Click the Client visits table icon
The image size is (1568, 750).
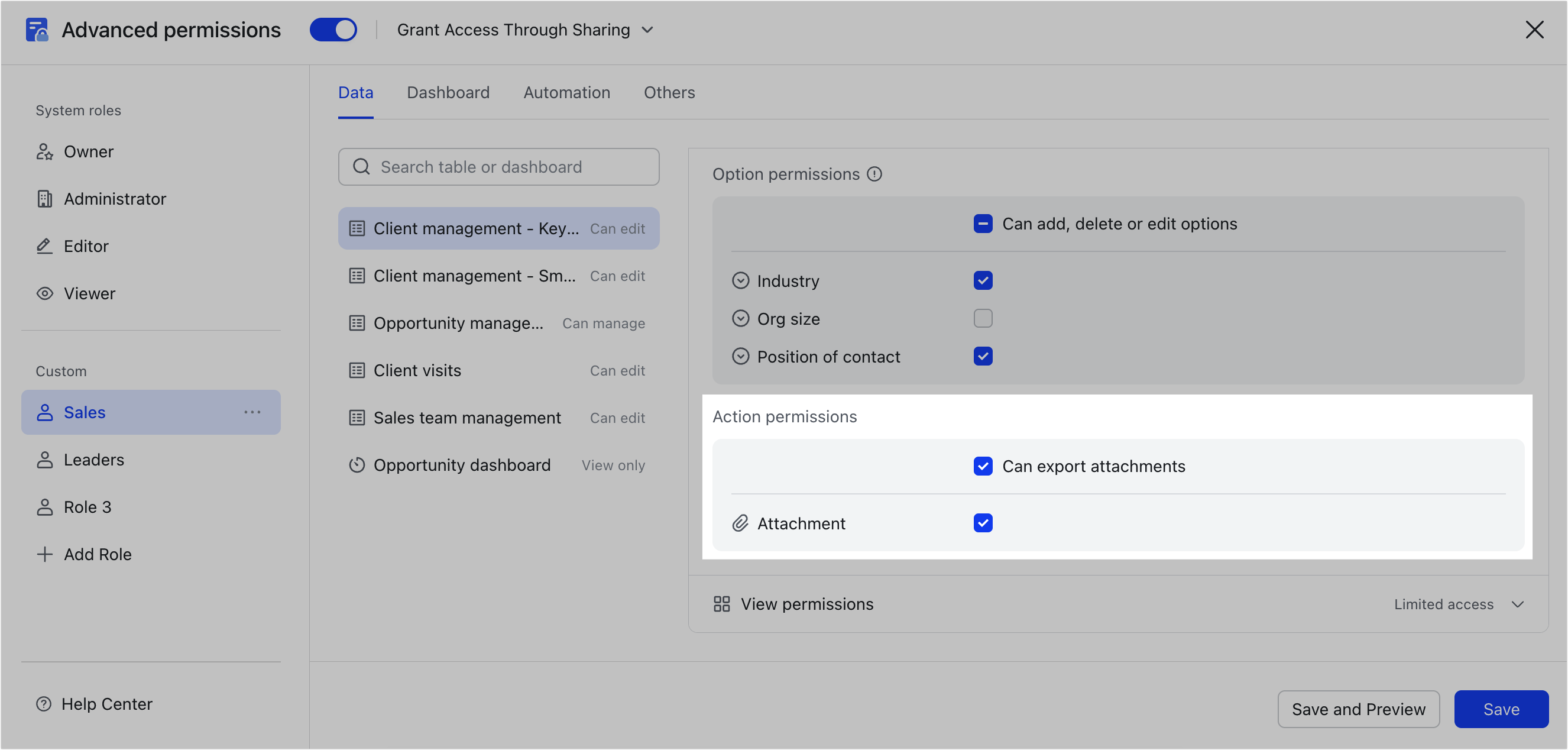357,371
